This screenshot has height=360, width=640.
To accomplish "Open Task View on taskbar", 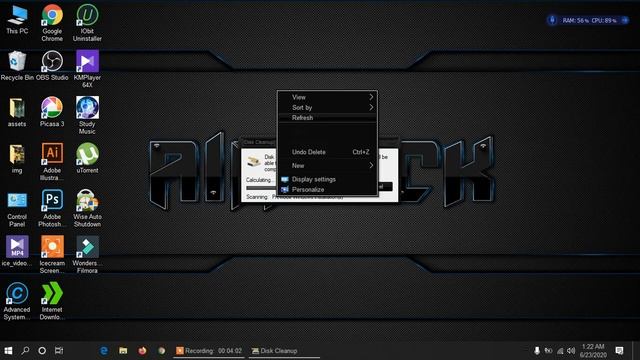I will click(x=59, y=351).
